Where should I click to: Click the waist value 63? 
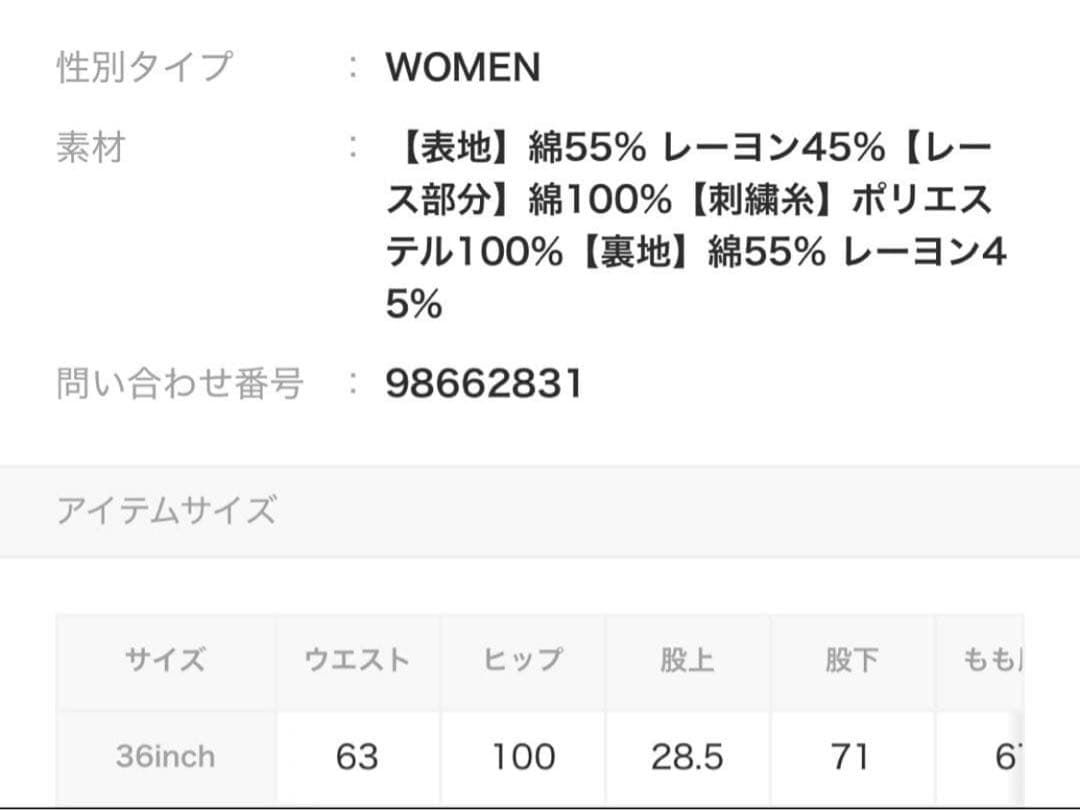tap(357, 757)
